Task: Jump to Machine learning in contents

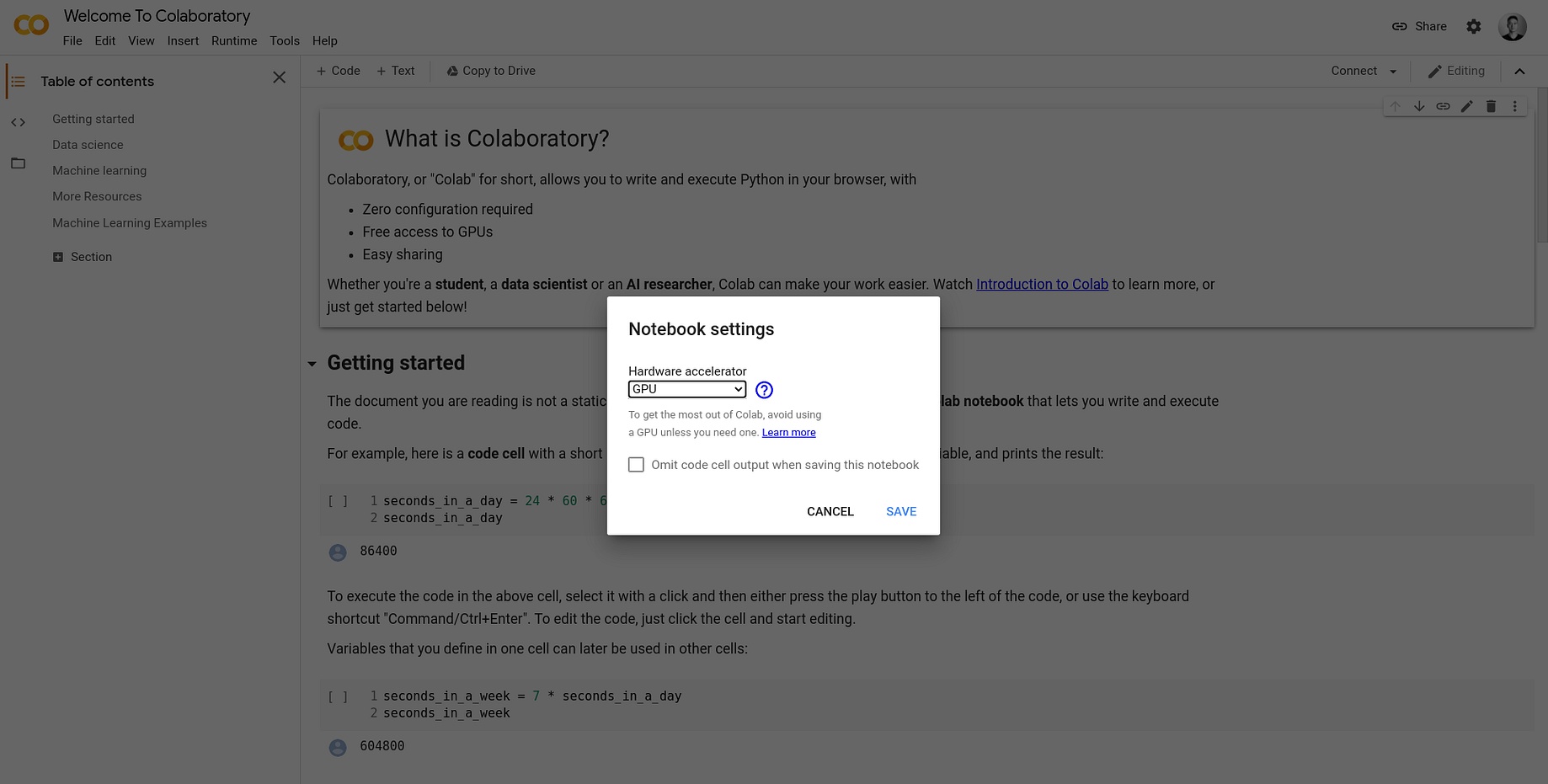Action: point(99,171)
